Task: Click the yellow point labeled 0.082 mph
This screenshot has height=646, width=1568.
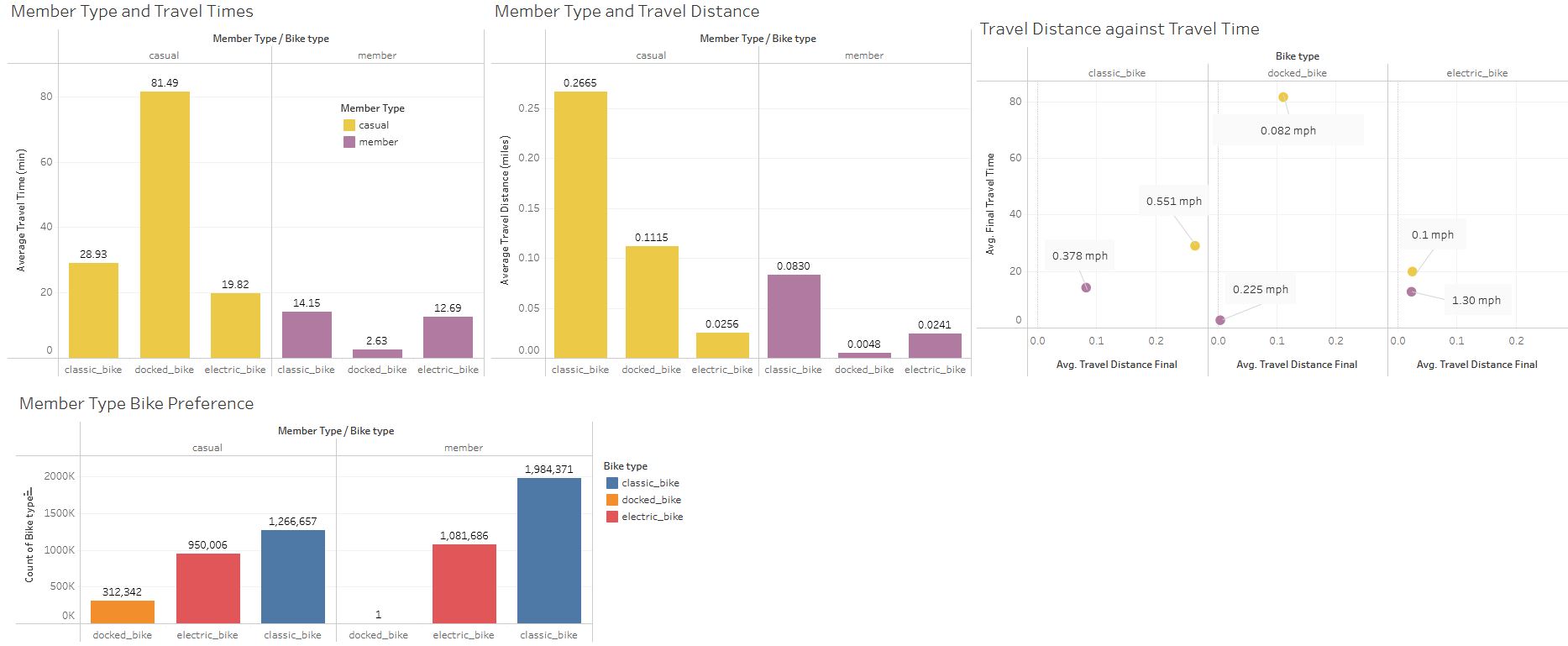Action: coord(1283,97)
